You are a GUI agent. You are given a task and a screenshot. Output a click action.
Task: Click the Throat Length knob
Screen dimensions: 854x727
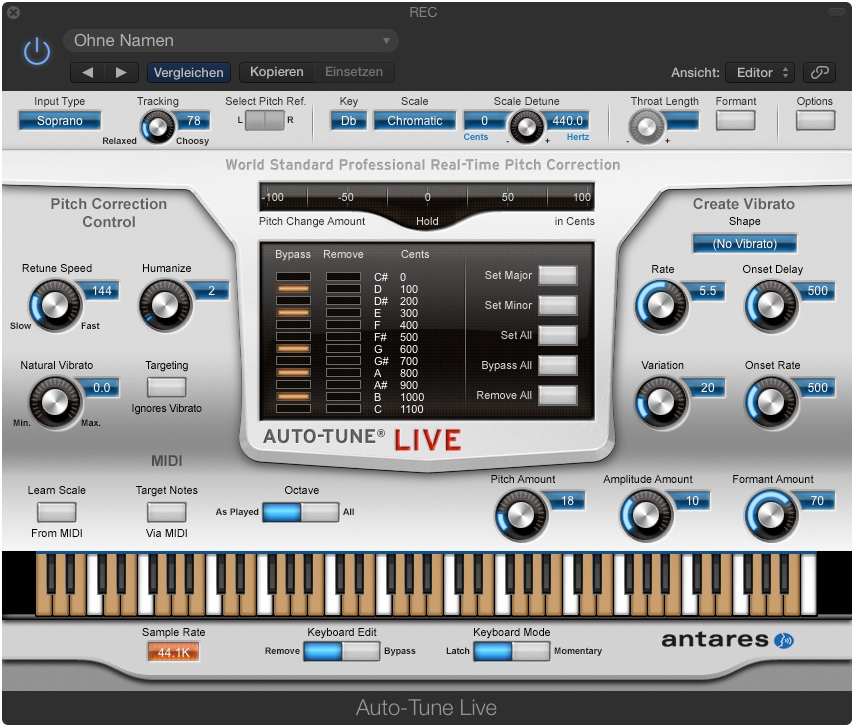click(646, 127)
